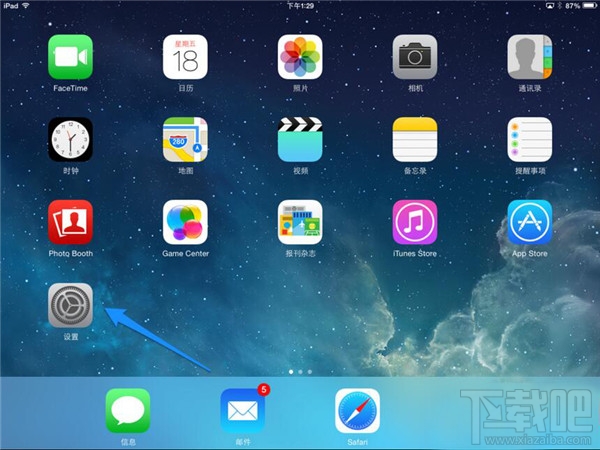This screenshot has height=450, width=600.
Task: Tap the 87% battery percentage text
Action: tap(572, 6)
